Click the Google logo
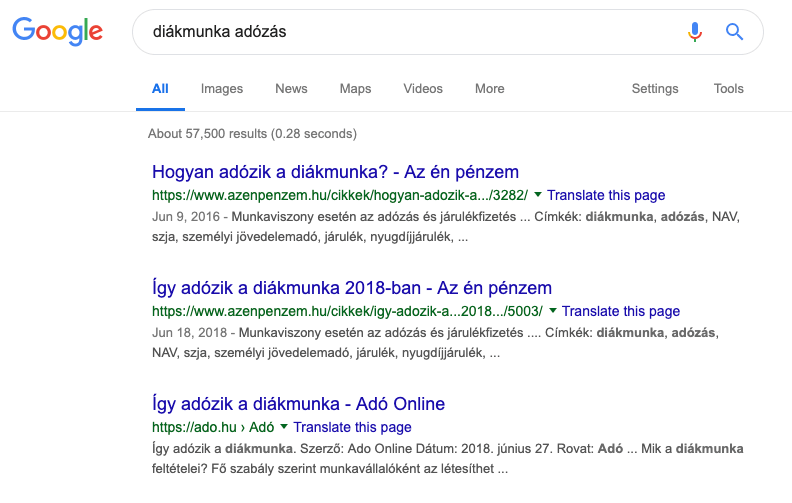This screenshot has height=503, width=792. pyautogui.click(x=58, y=31)
